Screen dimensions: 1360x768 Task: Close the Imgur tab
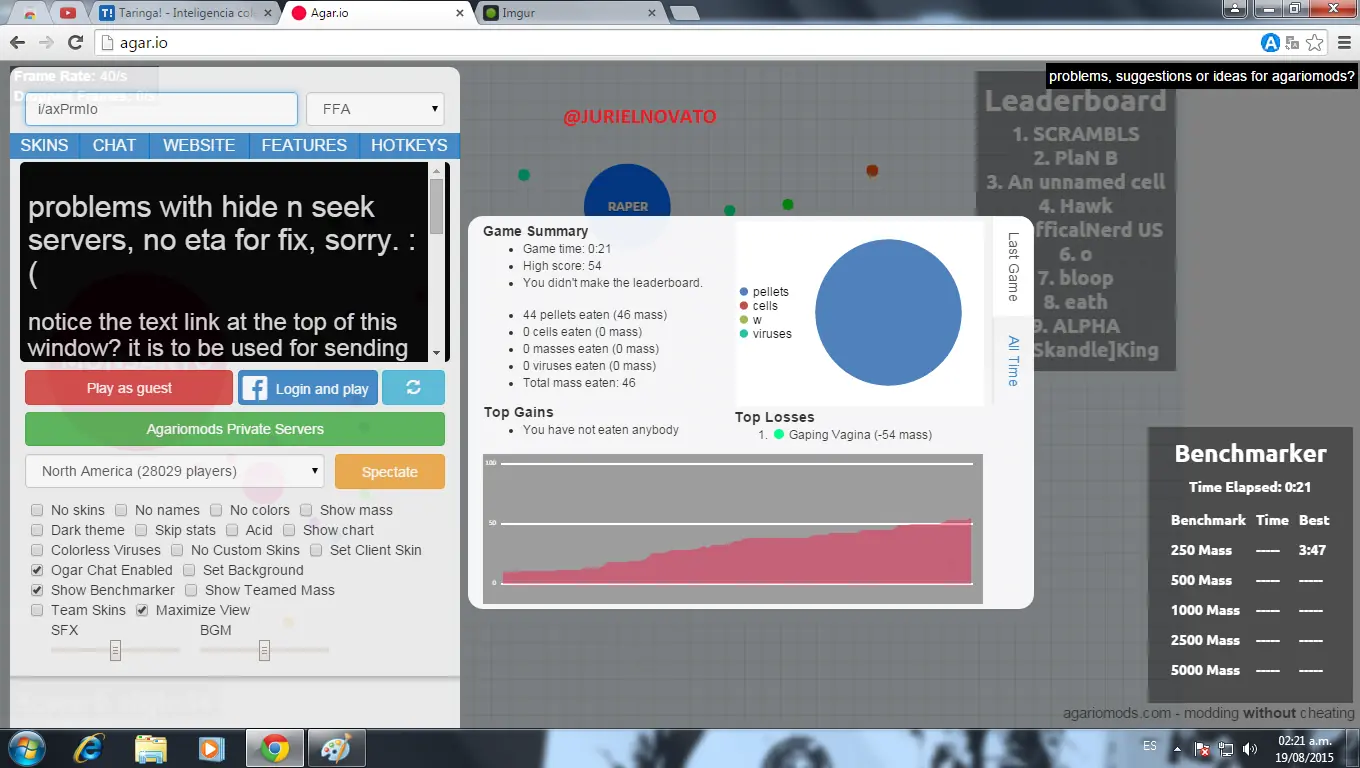[x=651, y=13]
